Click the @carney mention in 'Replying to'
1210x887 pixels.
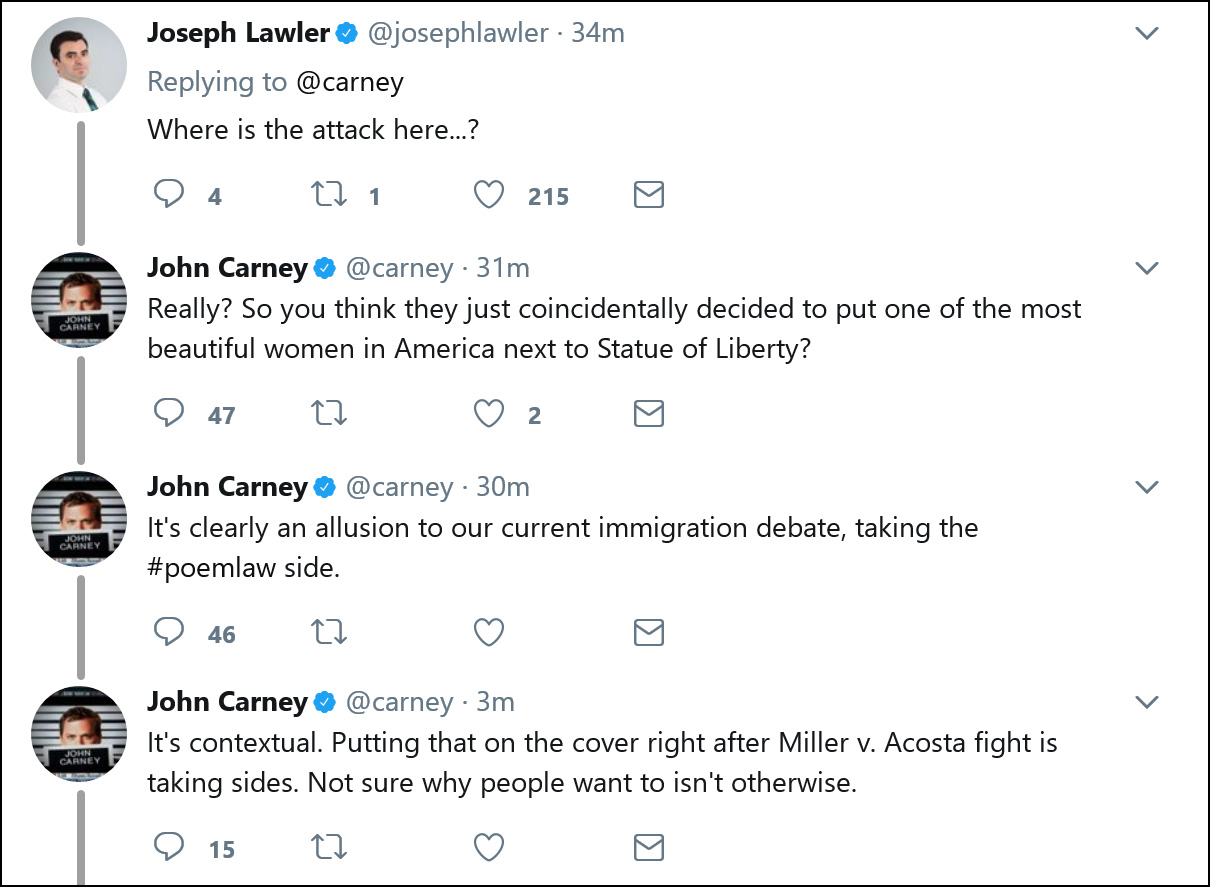pos(350,82)
